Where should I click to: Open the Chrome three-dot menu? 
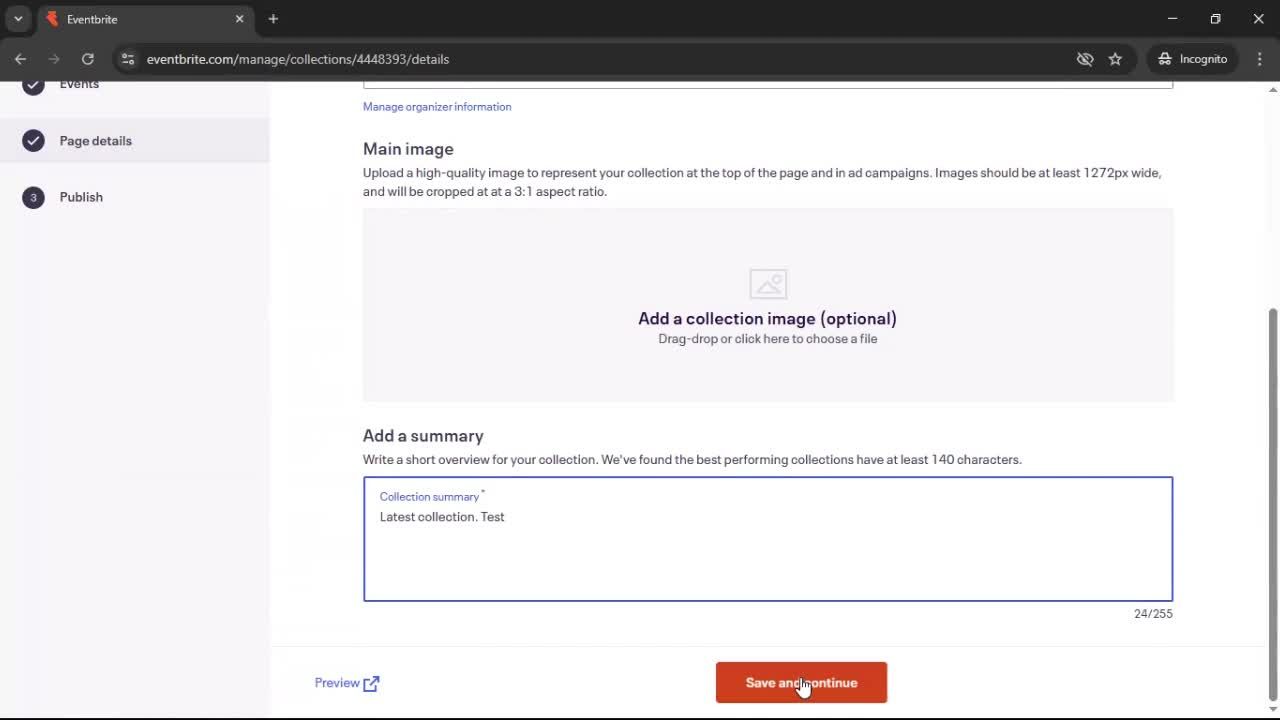(x=1259, y=59)
